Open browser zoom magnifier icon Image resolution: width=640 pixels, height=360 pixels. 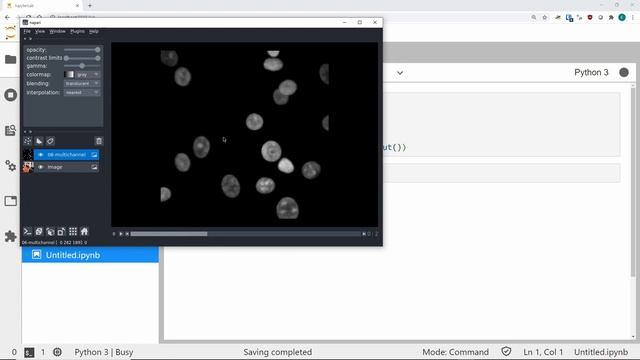click(x=534, y=18)
